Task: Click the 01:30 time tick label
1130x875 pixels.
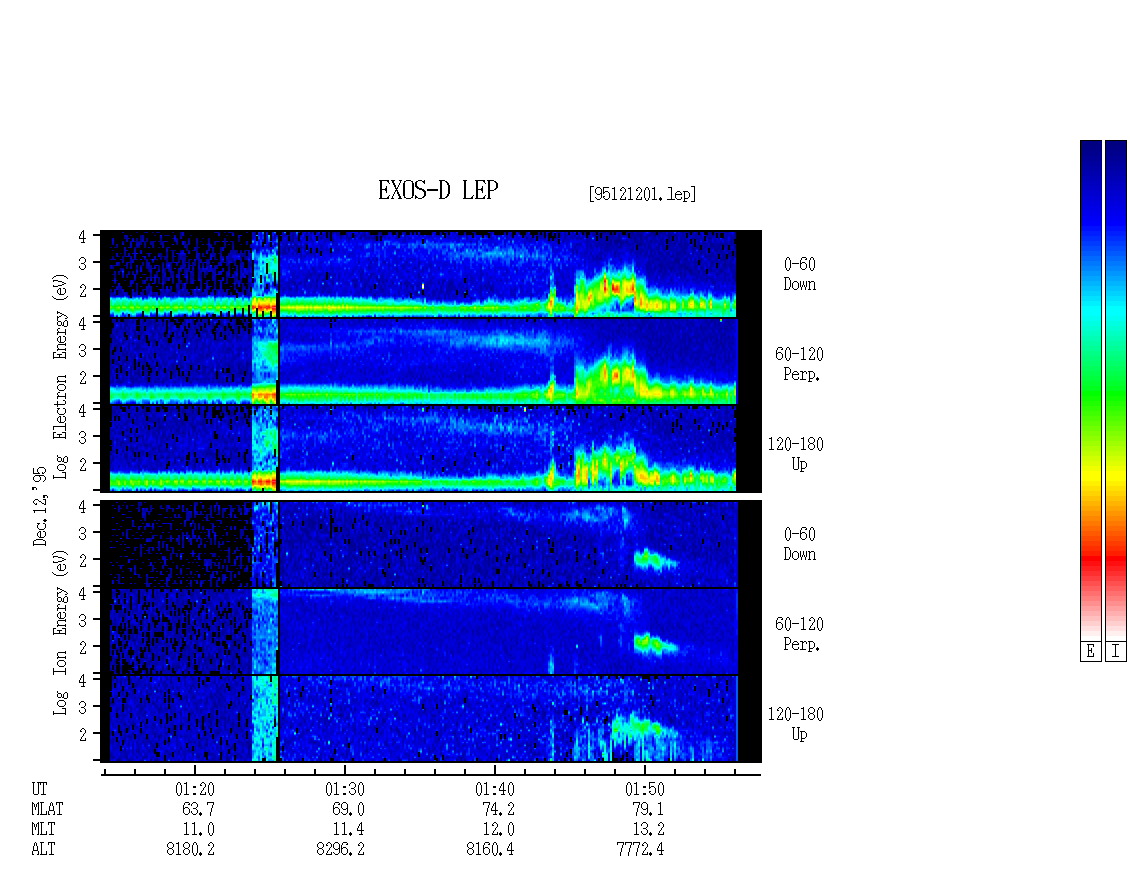Action: 344,789
